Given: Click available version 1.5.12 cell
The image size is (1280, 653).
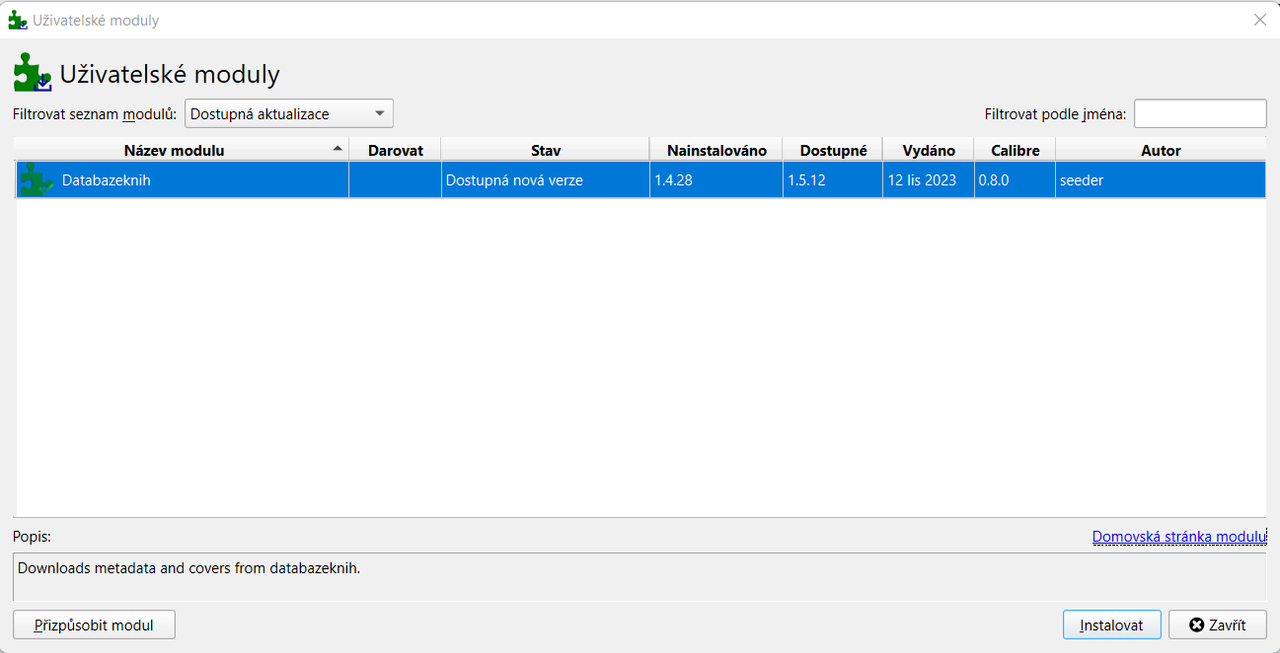Looking at the screenshot, I should pos(833,181).
